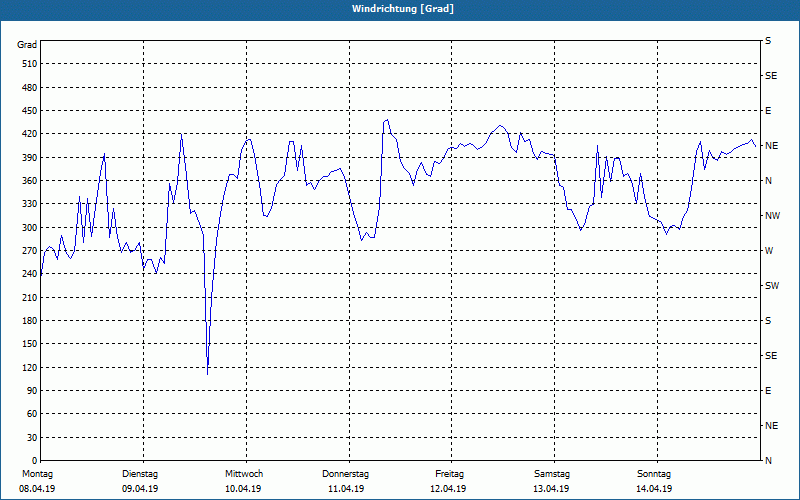800x500 pixels.
Task: Click N compass label on the 0 baseline
Action: 768,461
